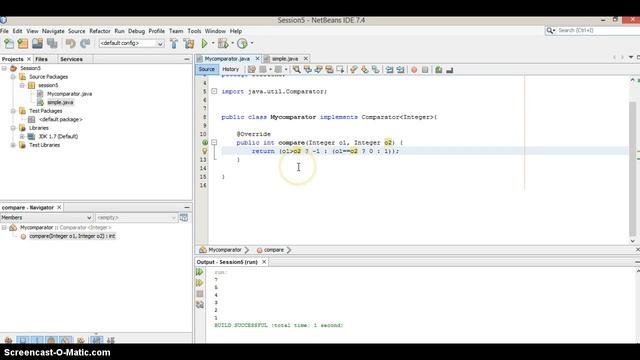
Task: Click the Debug Project toolbar icon
Action: pyautogui.click(x=223, y=43)
